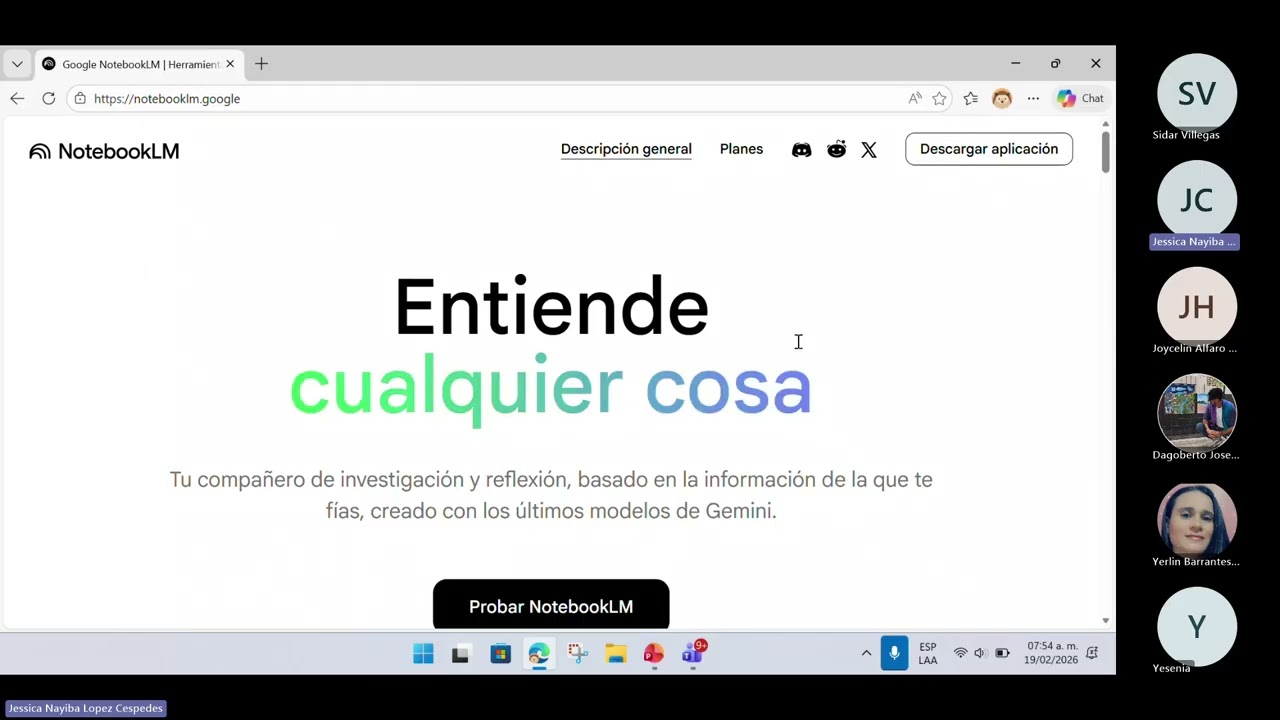Screen dimensions: 1280x720
Task: Click the site info lock icon
Action: point(80,98)
